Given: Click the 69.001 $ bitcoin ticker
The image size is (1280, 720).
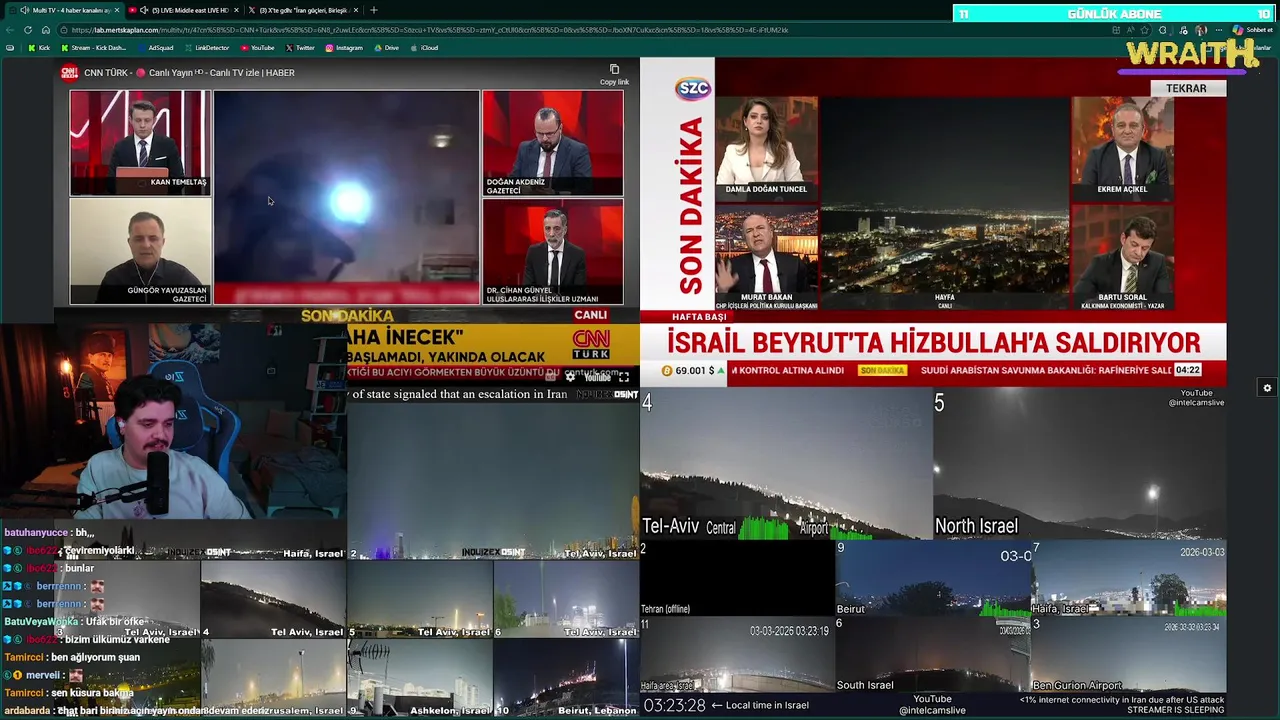Looking at the screenshot, I should click(x=693, y=371).
